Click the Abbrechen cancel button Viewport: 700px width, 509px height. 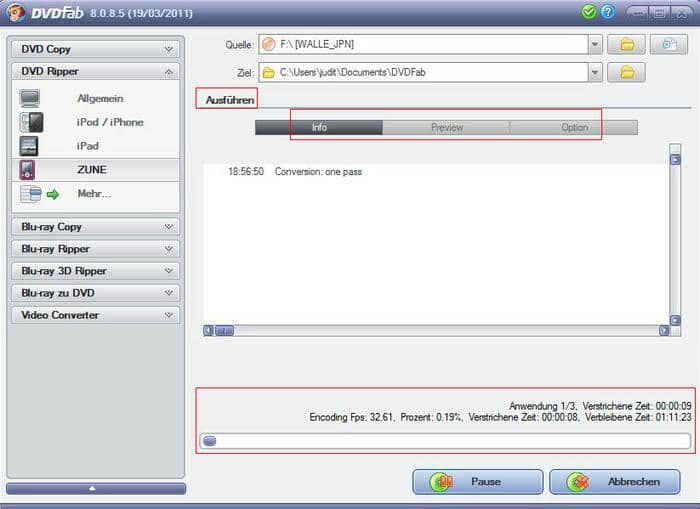(615, 482)
